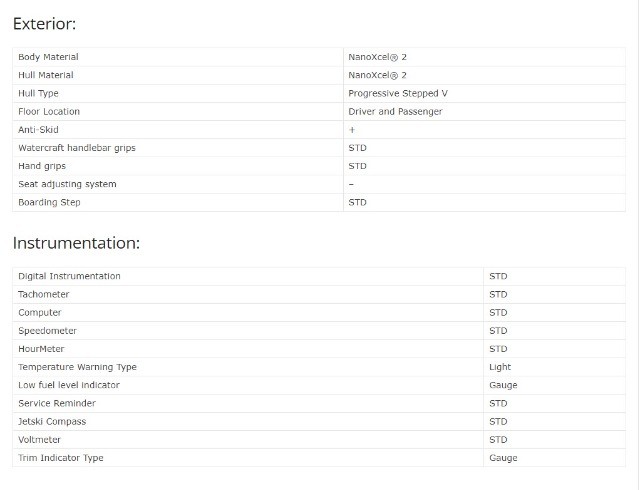Click the Tachometer STD value
640x490 pixels.
(x=498, y=294)
